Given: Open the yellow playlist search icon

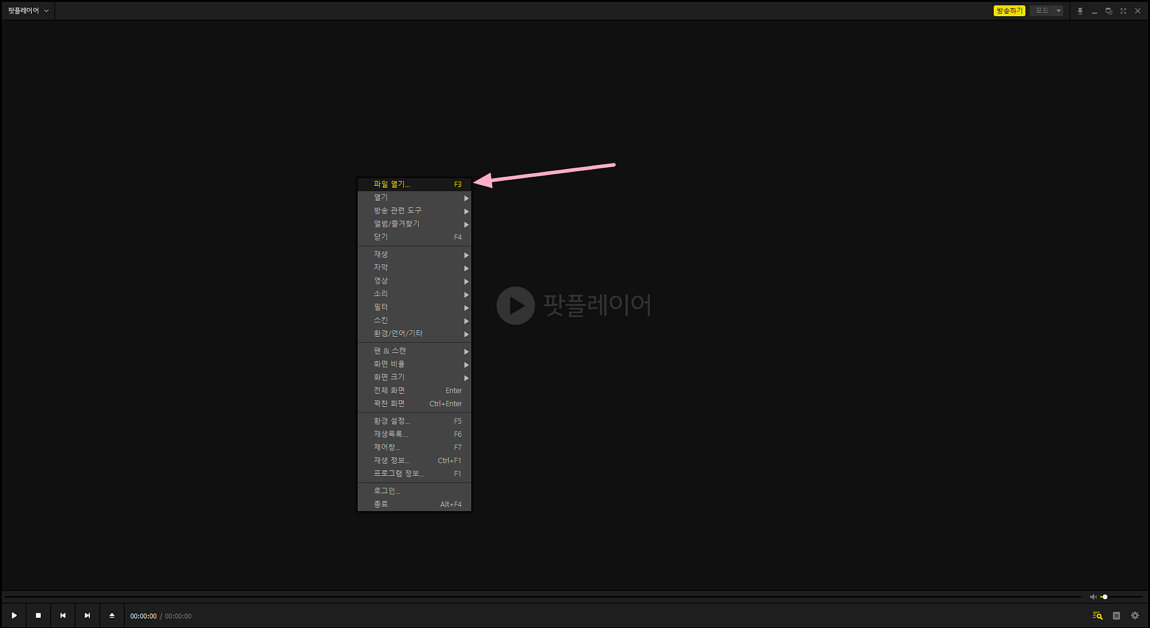Looking at the screenshot, I should click(1098, 616).
